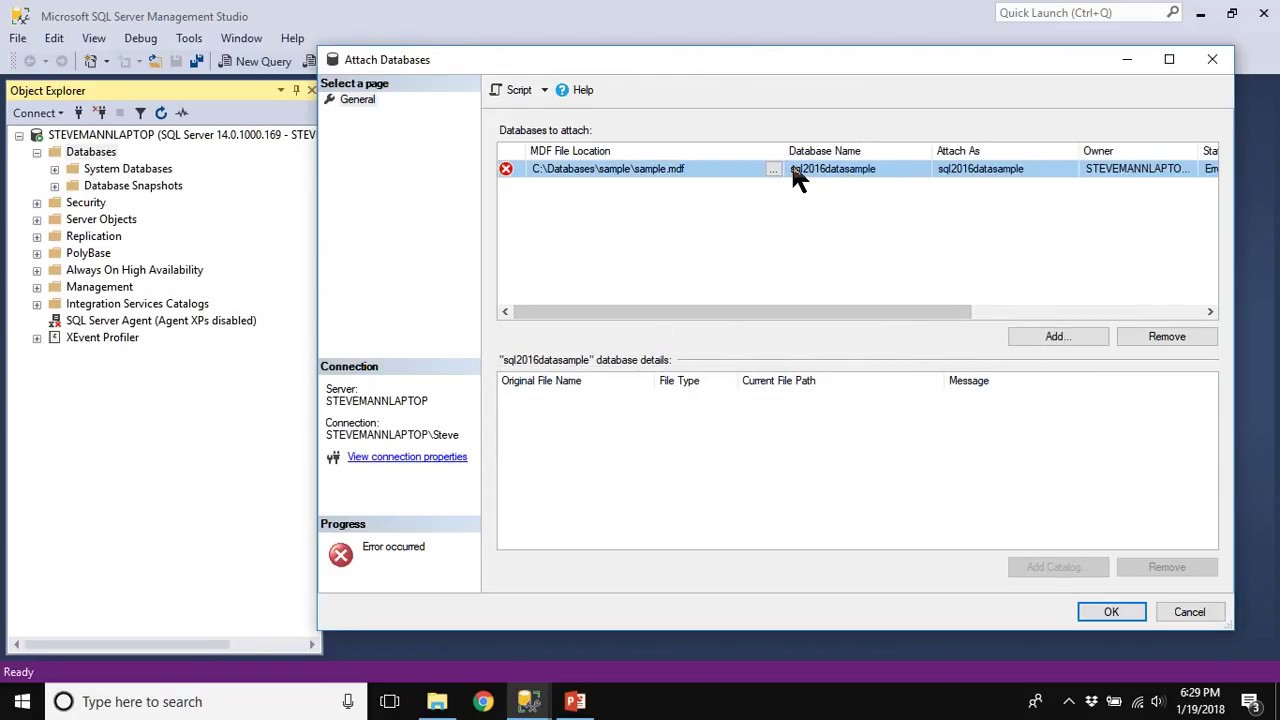Click the Connect Object Explorer plug icon
1280x720 pixels.
pyautogui.click(x=78, y=113)
